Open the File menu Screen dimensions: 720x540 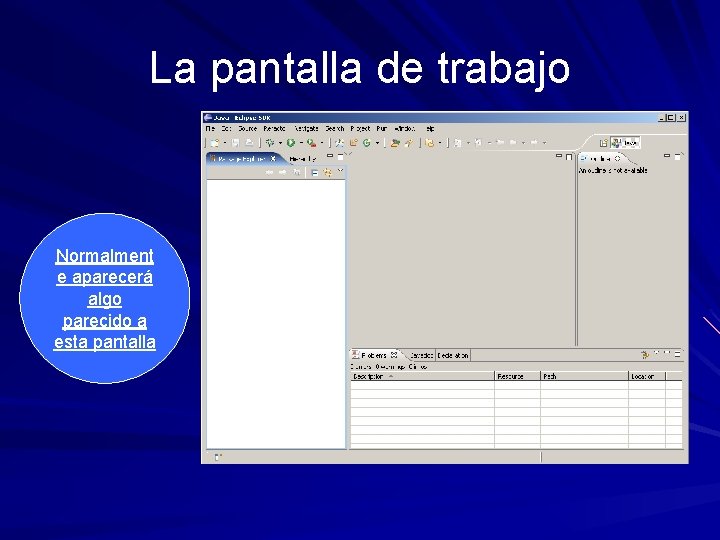(210, 129)
